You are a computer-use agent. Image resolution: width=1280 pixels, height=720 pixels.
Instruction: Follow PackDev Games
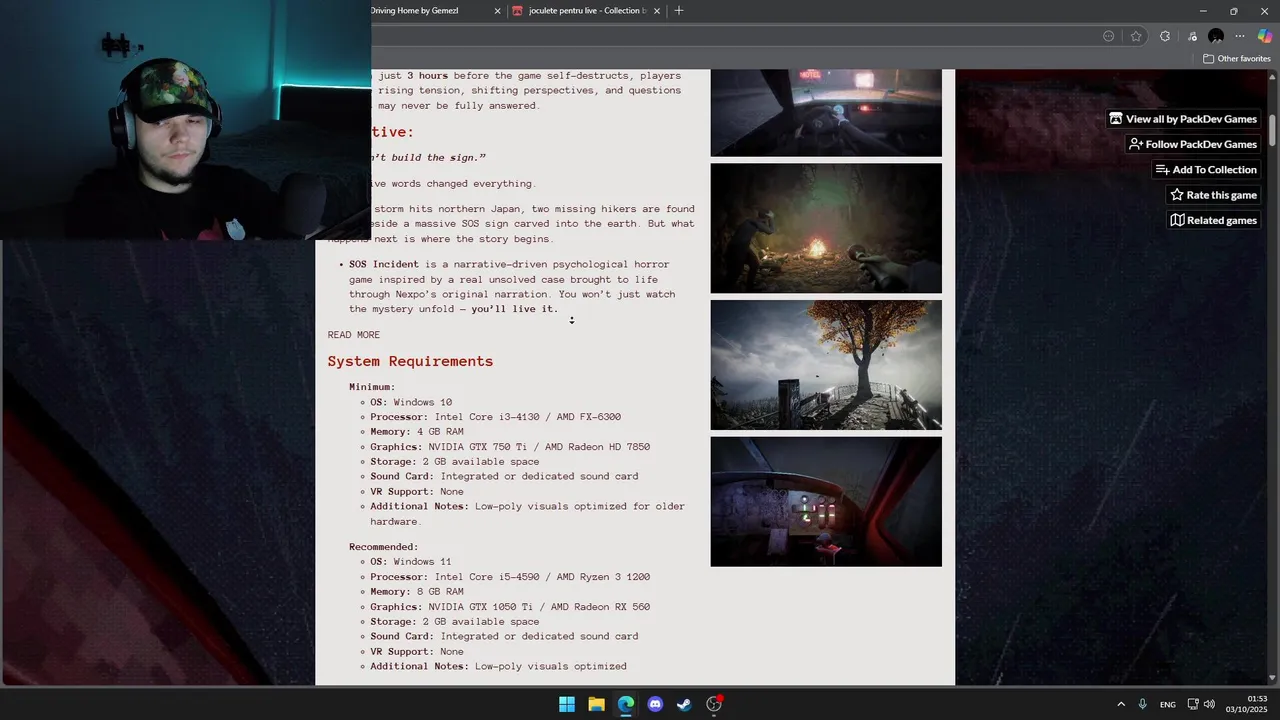[1193, 144]
